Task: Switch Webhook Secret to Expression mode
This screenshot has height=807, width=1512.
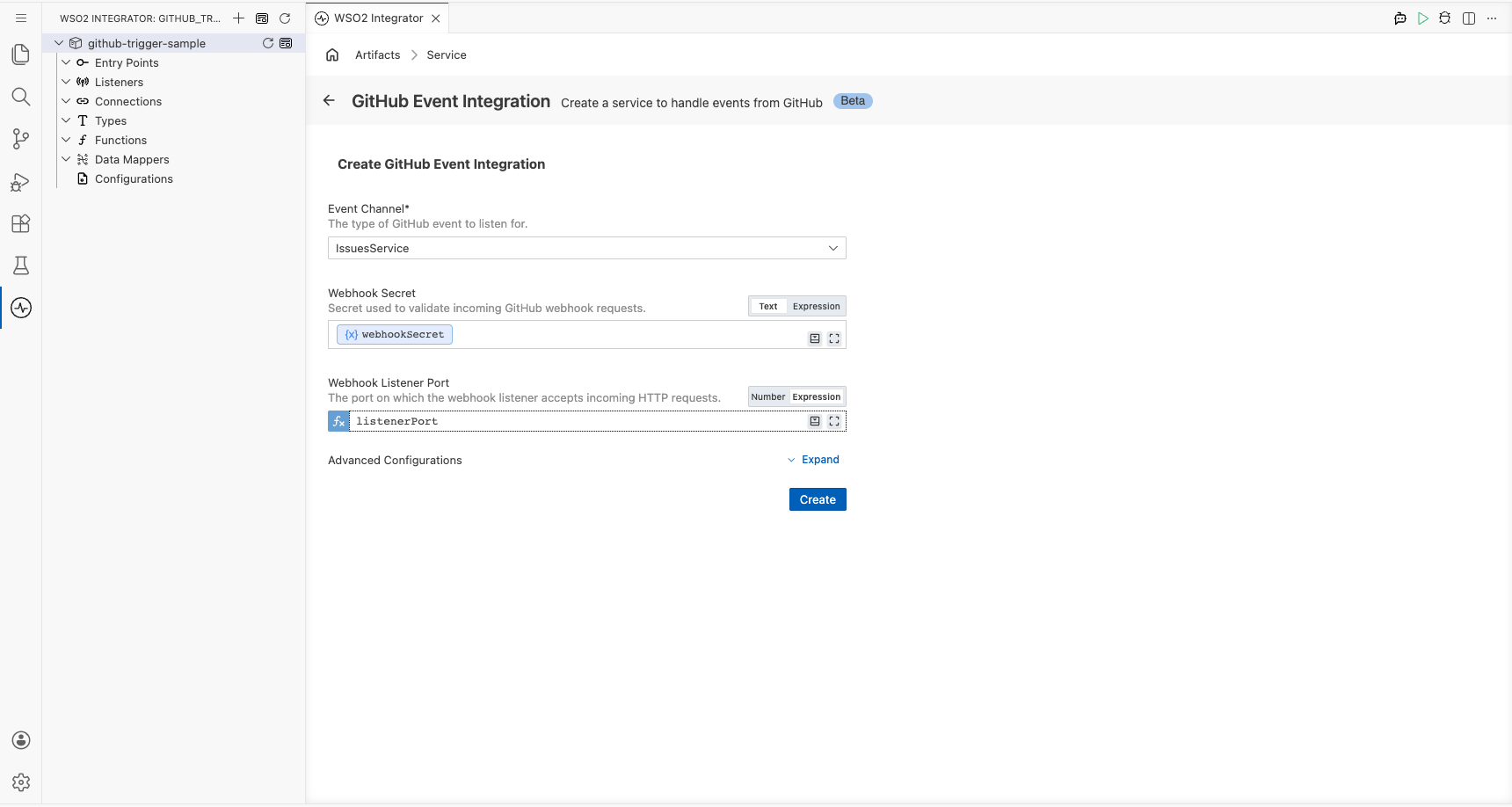Action: click(816, 306)
